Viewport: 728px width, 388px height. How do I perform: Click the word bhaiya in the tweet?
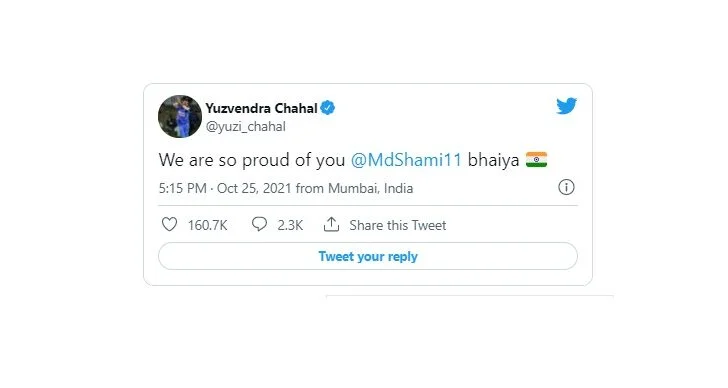click(493, 160)
